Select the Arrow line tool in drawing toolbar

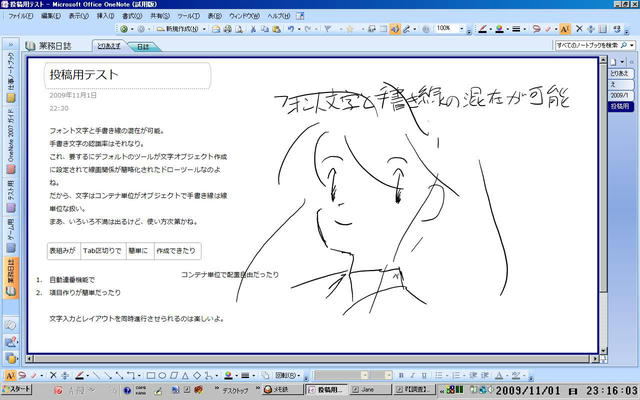click(108, 375)
